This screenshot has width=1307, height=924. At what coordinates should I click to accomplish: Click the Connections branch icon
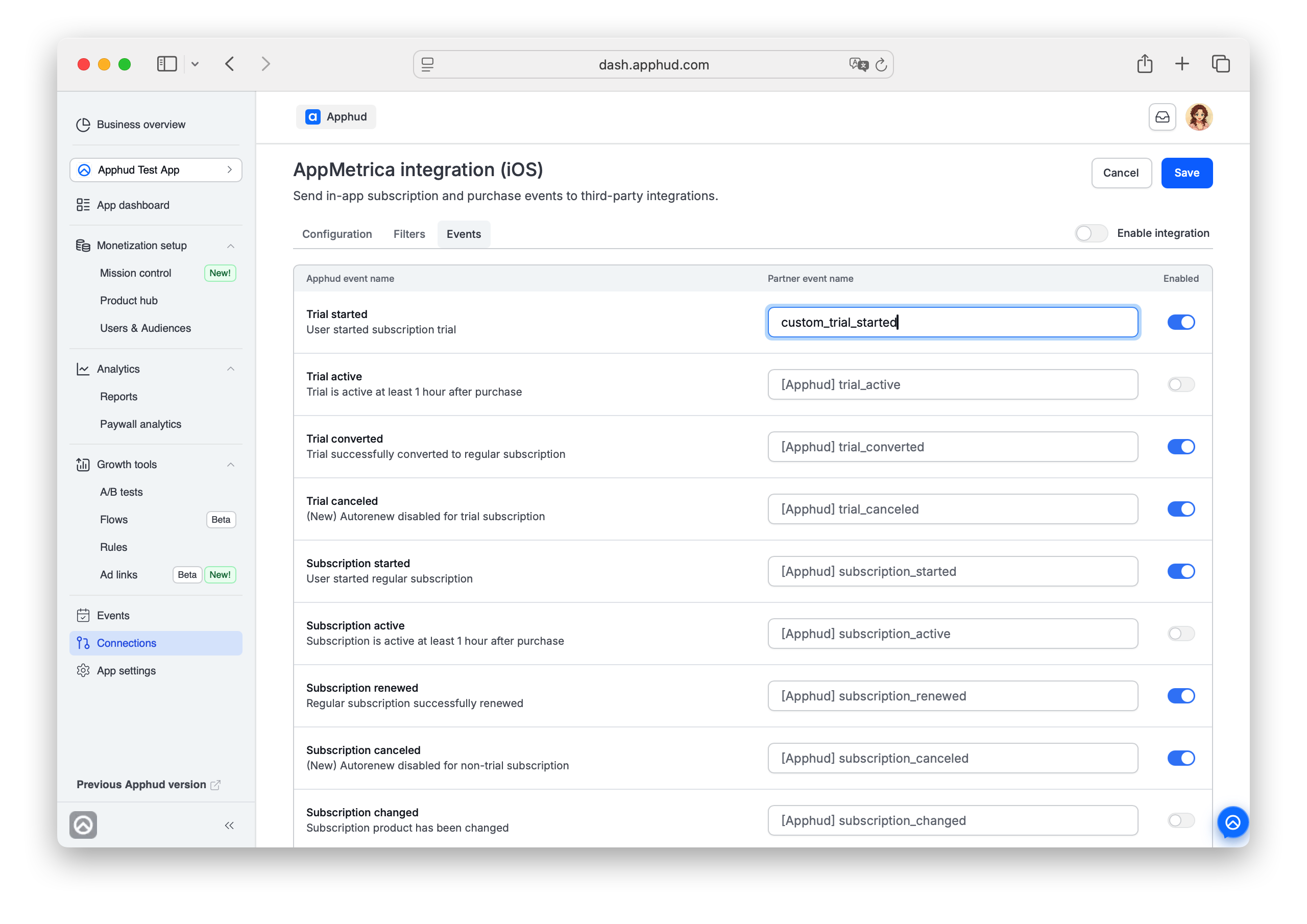click(x=83, y=643)
